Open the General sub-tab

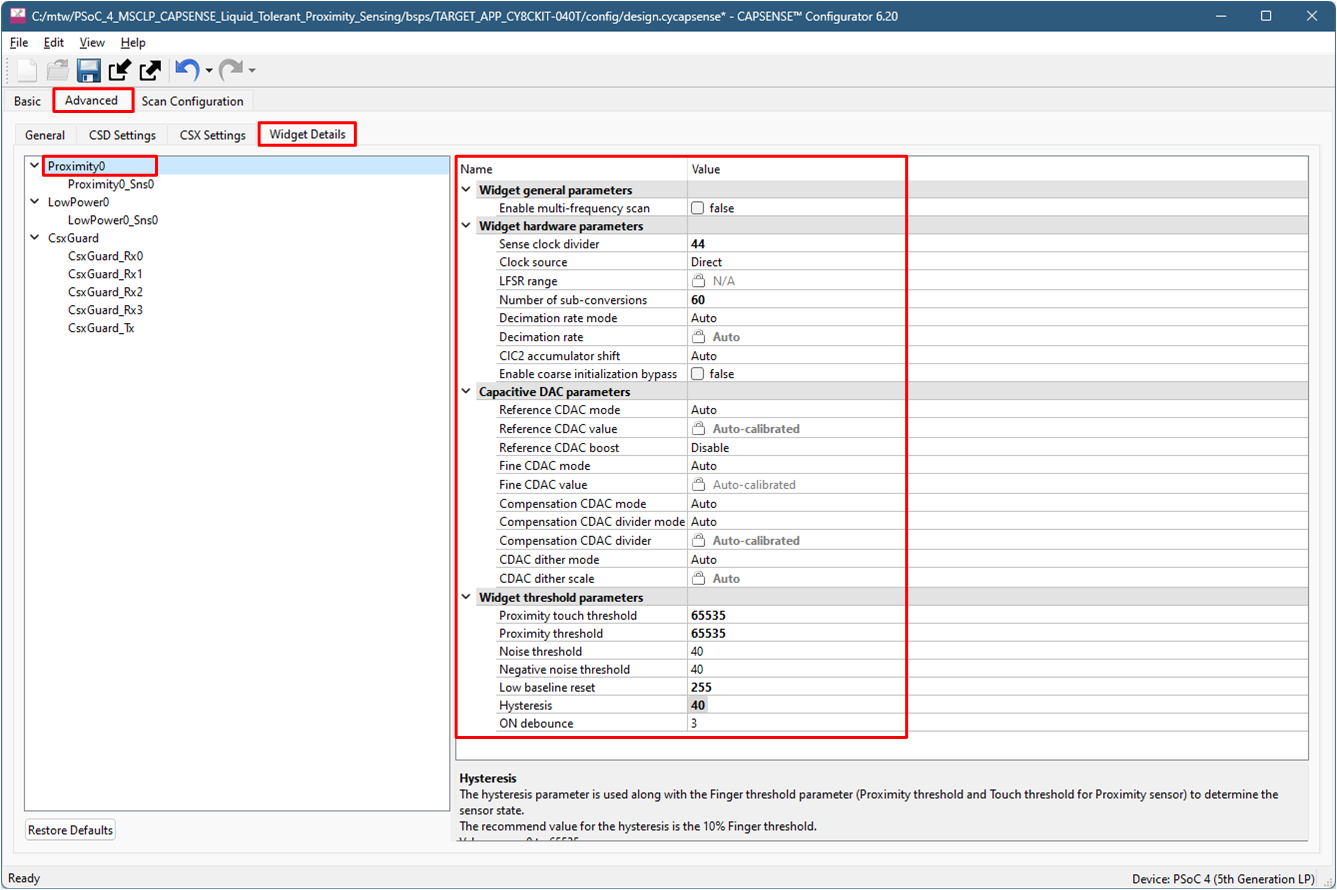(45, 135)
